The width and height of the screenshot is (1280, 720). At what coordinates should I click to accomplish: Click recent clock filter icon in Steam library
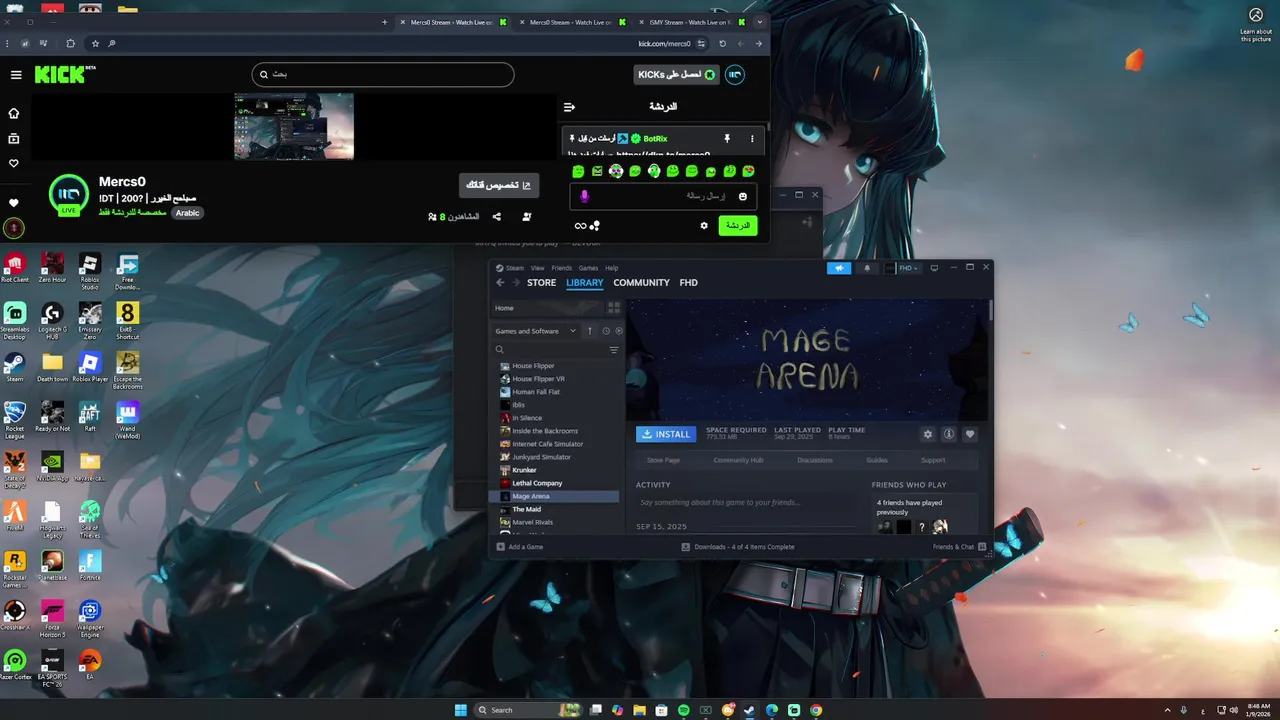pyautogui.click(x=605, y=331)
